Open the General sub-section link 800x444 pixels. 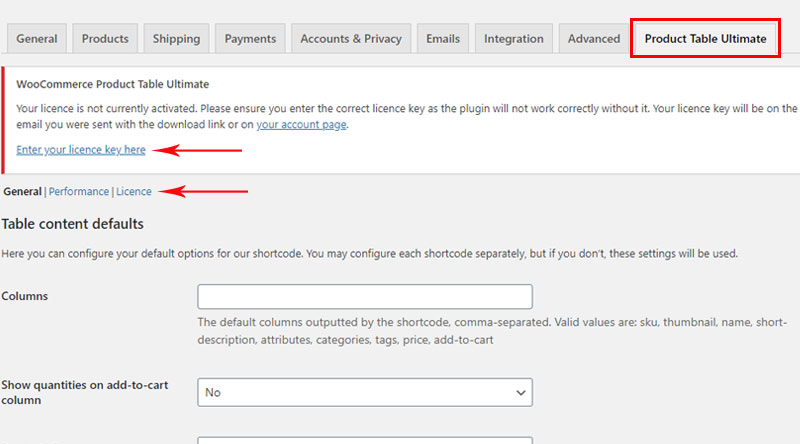[x=22, y=191]
